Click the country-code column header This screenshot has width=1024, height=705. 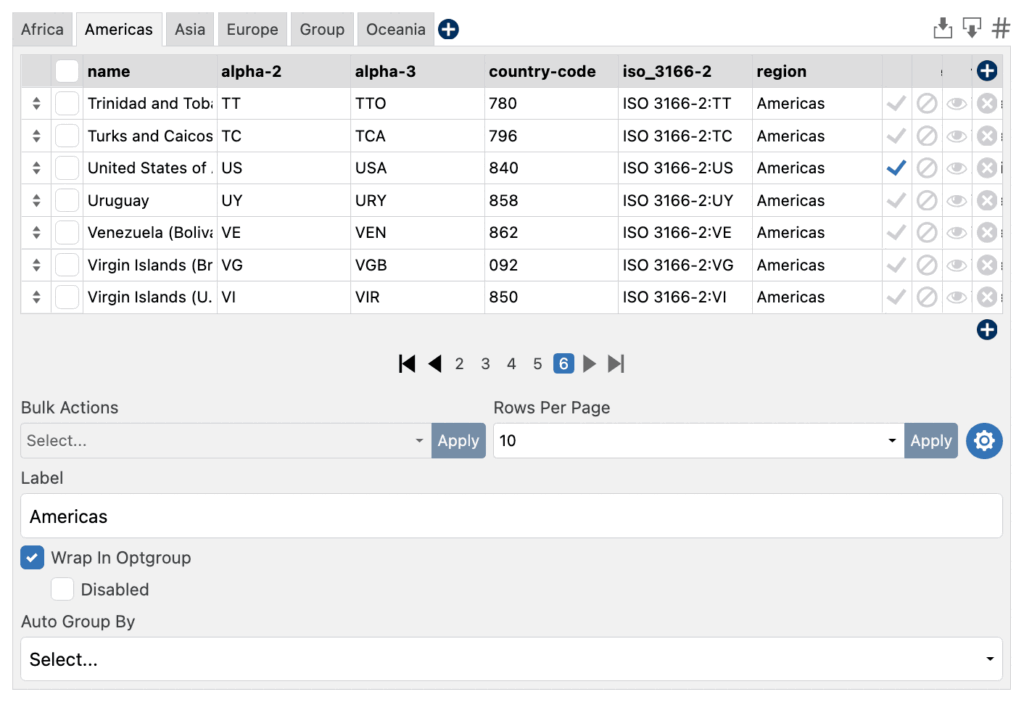(x=552, y=71)
